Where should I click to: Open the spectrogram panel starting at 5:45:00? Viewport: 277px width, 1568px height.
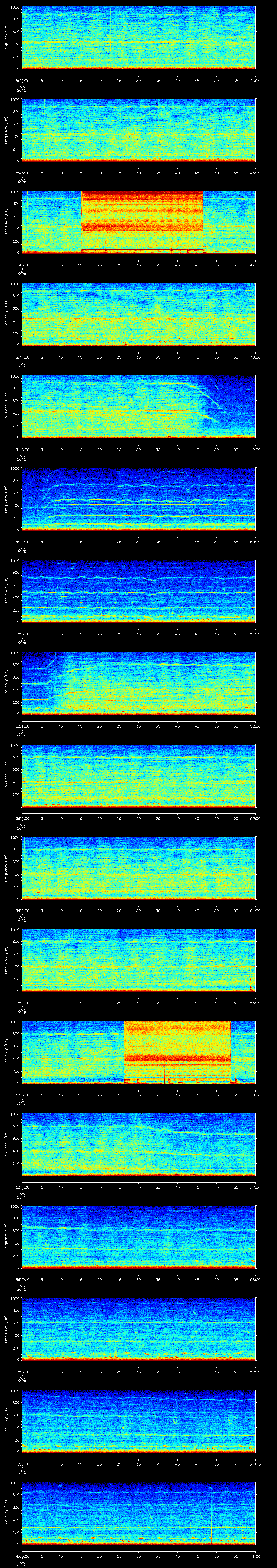(x=138, y=130)
